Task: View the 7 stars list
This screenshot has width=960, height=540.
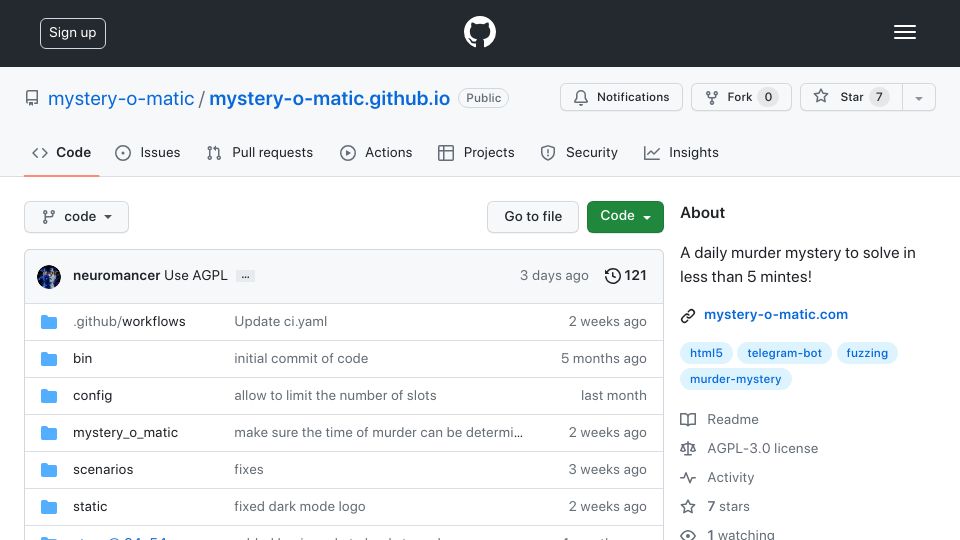Action: [728, 506]
